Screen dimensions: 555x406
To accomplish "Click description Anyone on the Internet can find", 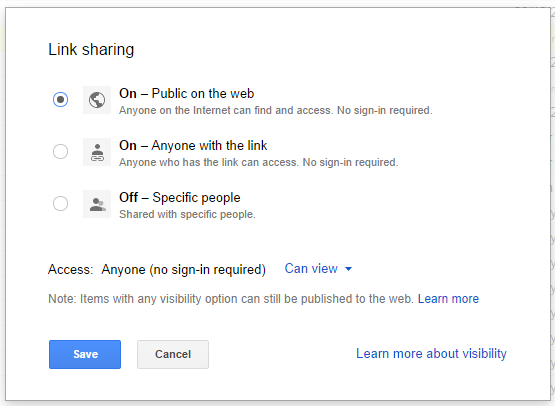I will 276,110.
